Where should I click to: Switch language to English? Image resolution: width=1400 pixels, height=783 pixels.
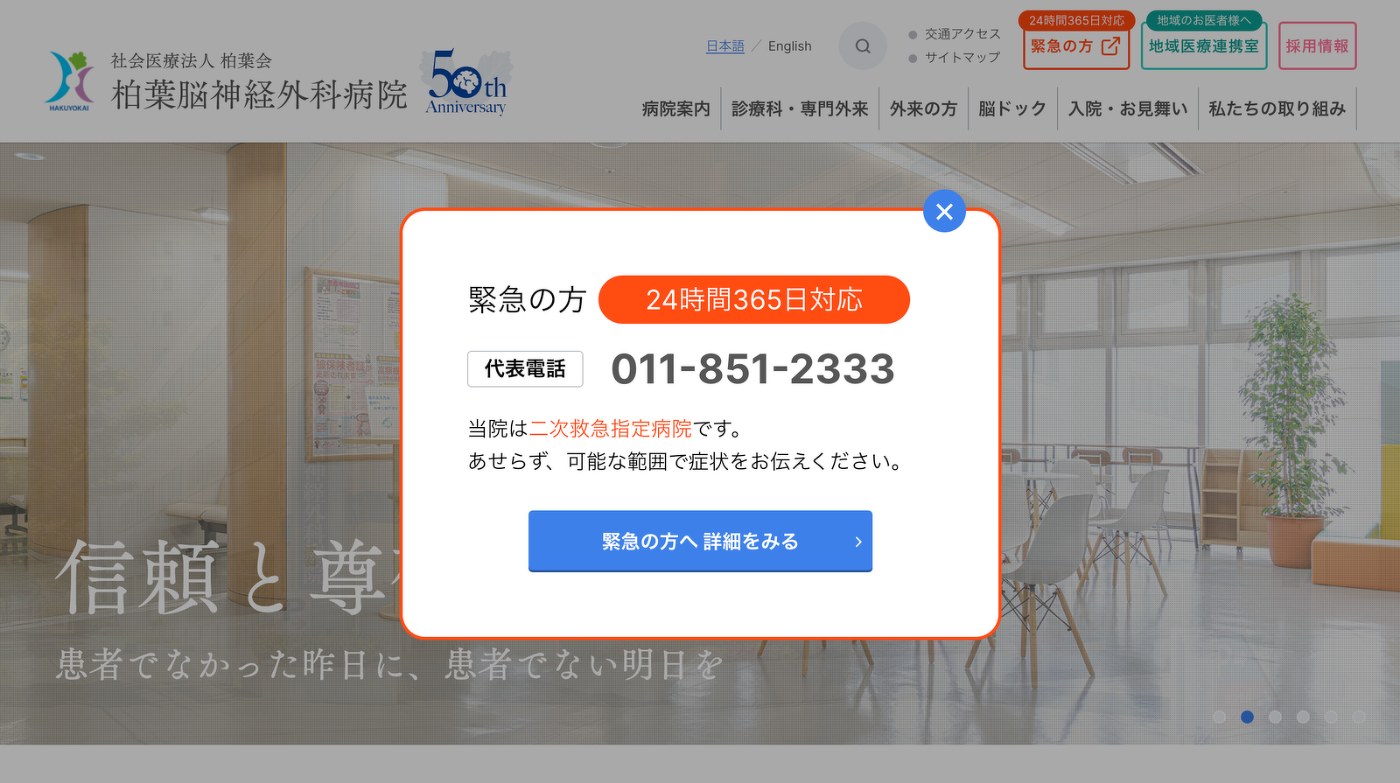point(790,46)
